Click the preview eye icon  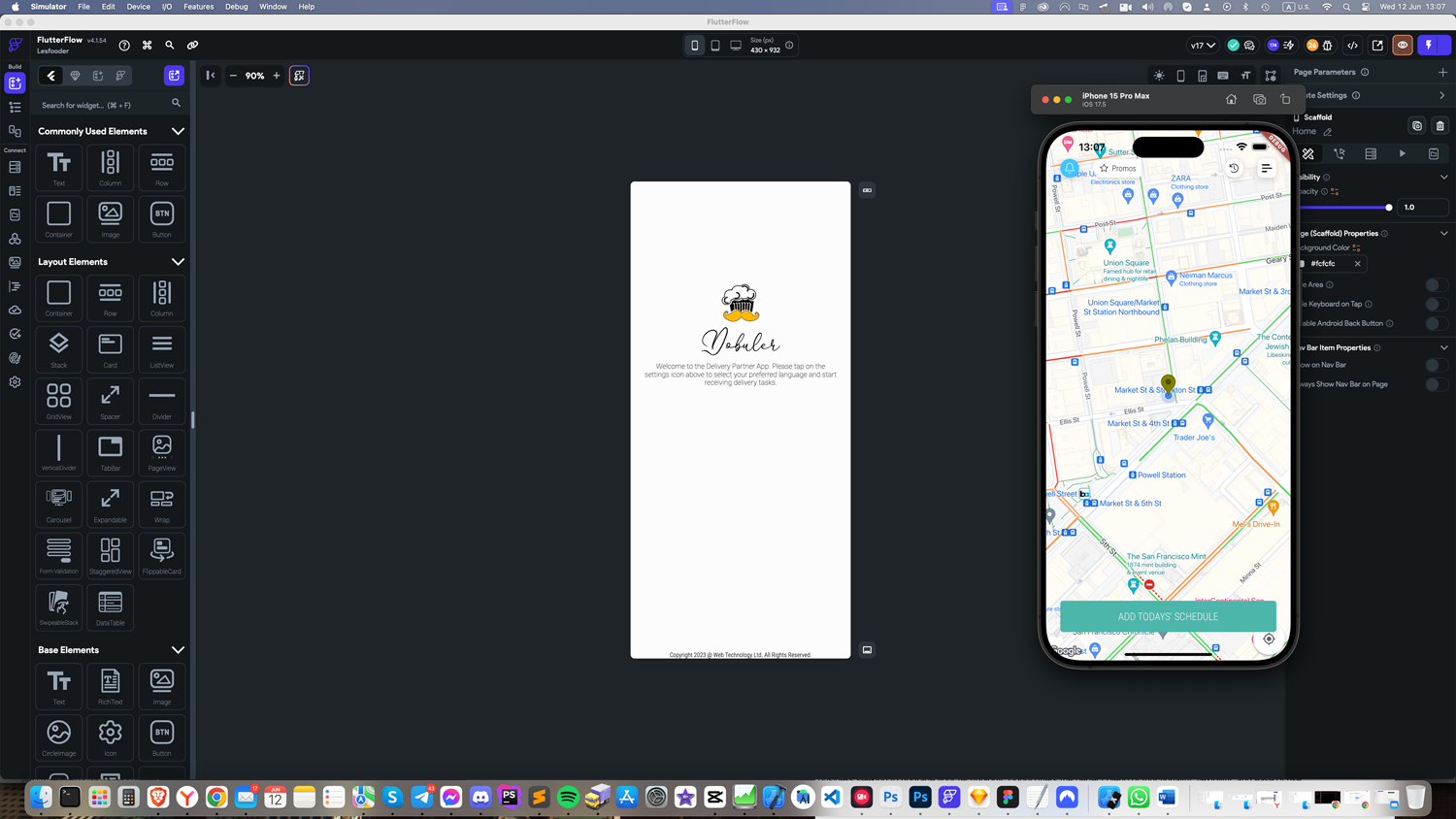1403,46
